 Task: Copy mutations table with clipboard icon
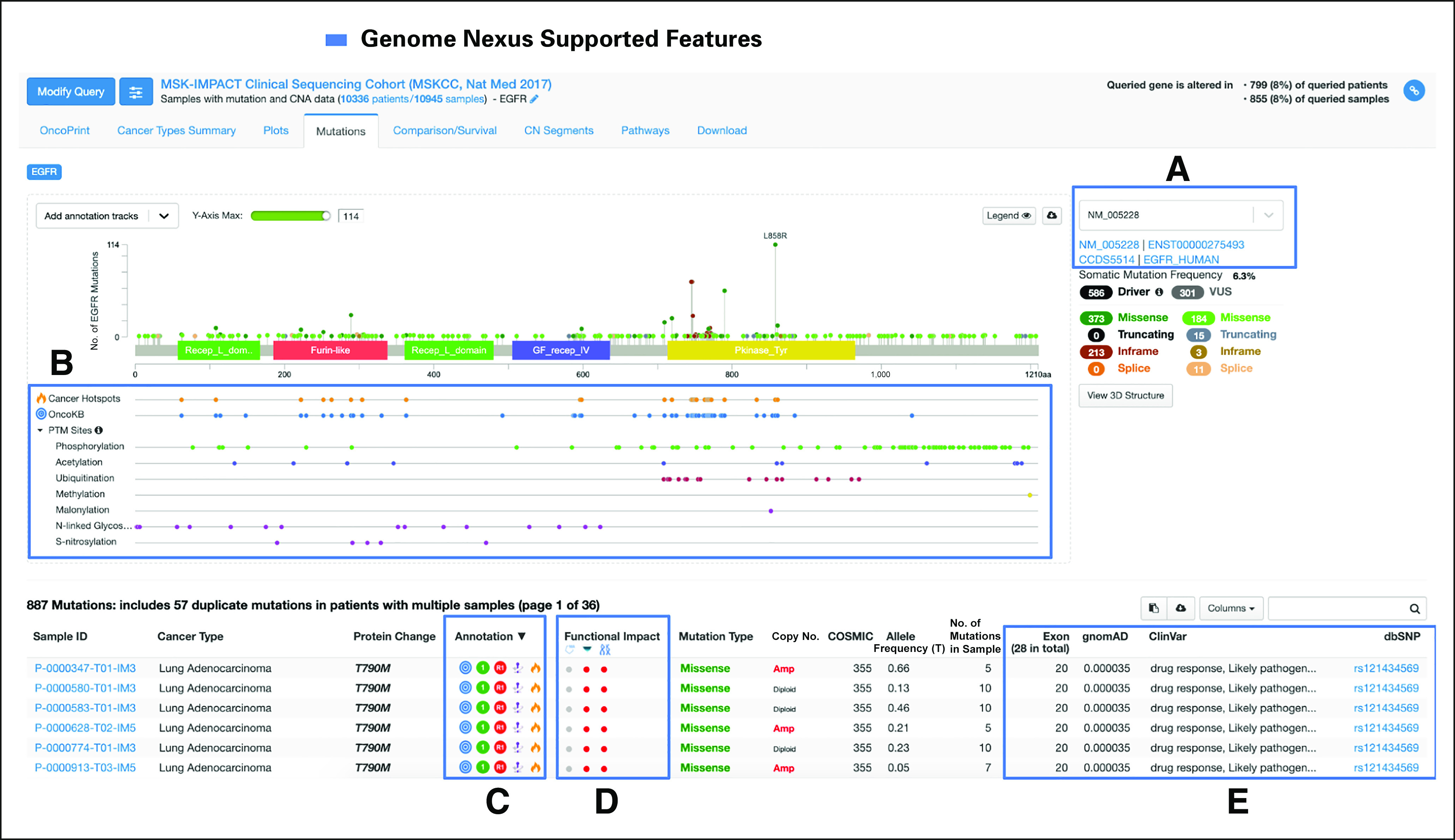point(1154,608)
